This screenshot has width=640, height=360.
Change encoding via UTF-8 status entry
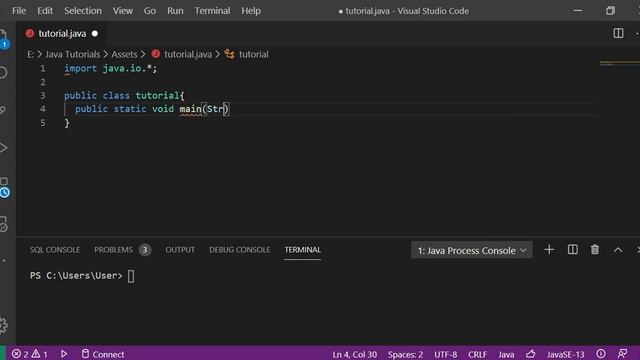445,354
